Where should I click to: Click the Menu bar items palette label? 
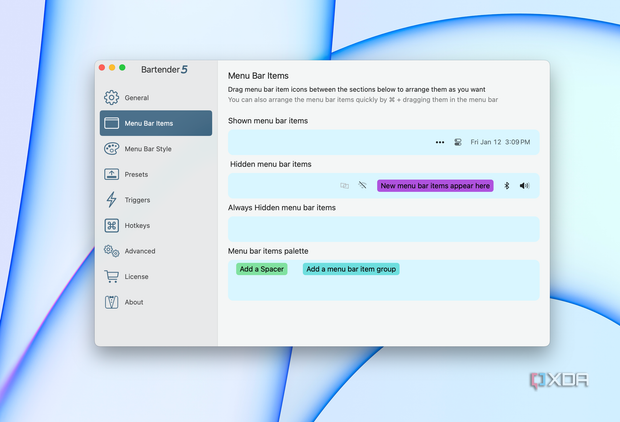[268, 251]
